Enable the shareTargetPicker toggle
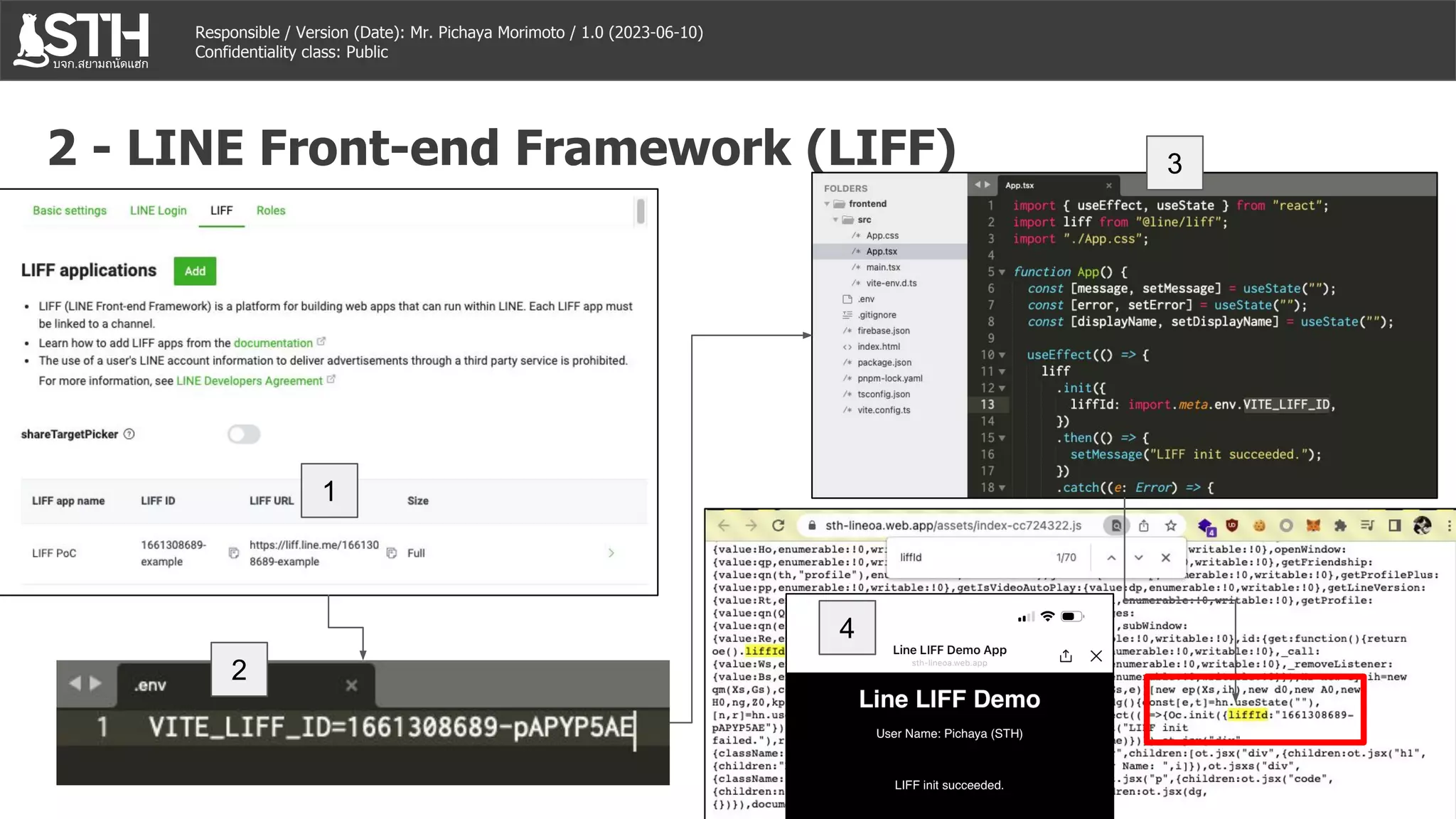 [x=244, y=434]
